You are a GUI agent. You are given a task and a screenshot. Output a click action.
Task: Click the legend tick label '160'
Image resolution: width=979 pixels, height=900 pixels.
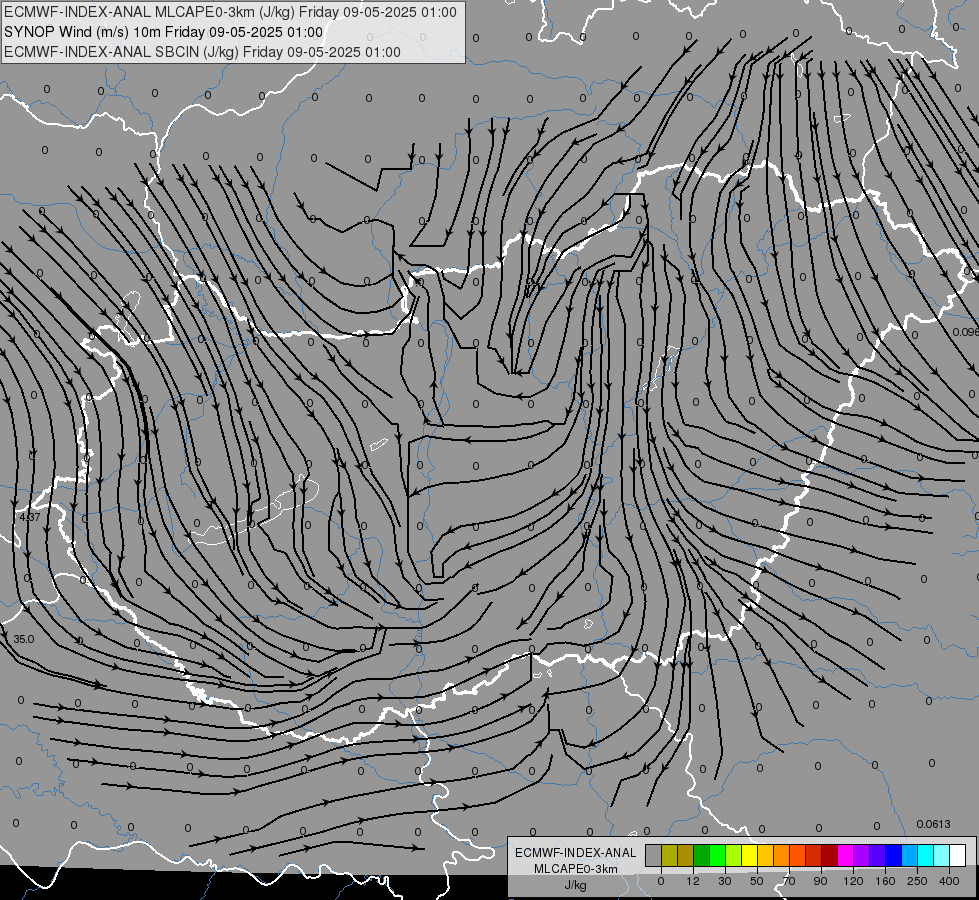(885, 881)
